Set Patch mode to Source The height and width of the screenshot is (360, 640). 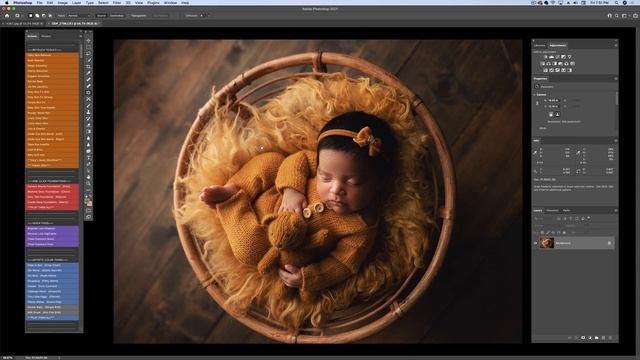click(x=101, y=16)
